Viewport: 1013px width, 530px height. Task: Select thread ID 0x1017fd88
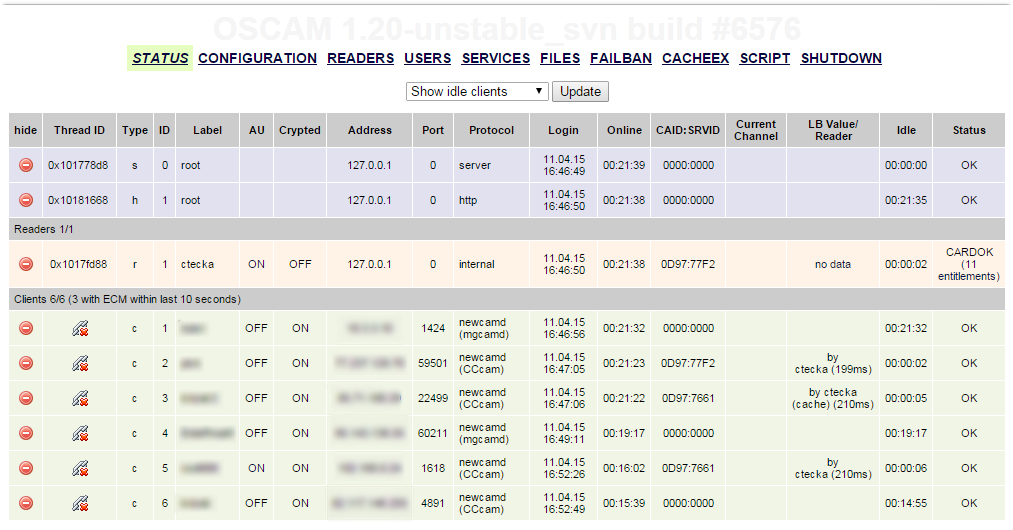coord(79,264)
